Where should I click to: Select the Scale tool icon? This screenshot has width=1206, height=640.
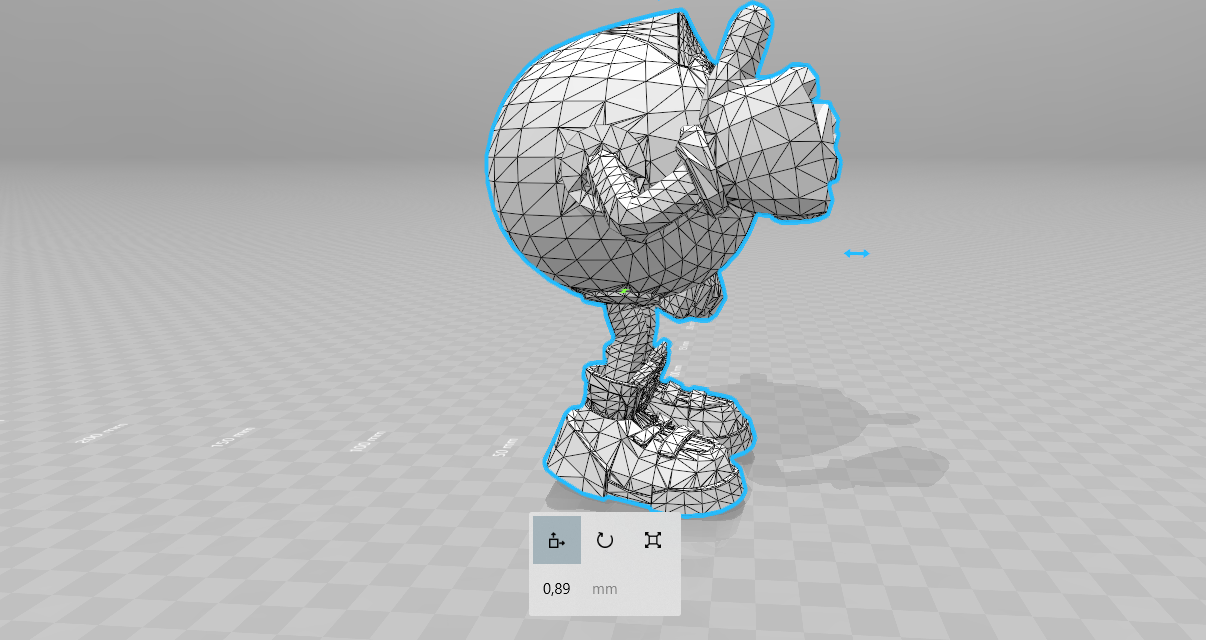coord(653,540)
